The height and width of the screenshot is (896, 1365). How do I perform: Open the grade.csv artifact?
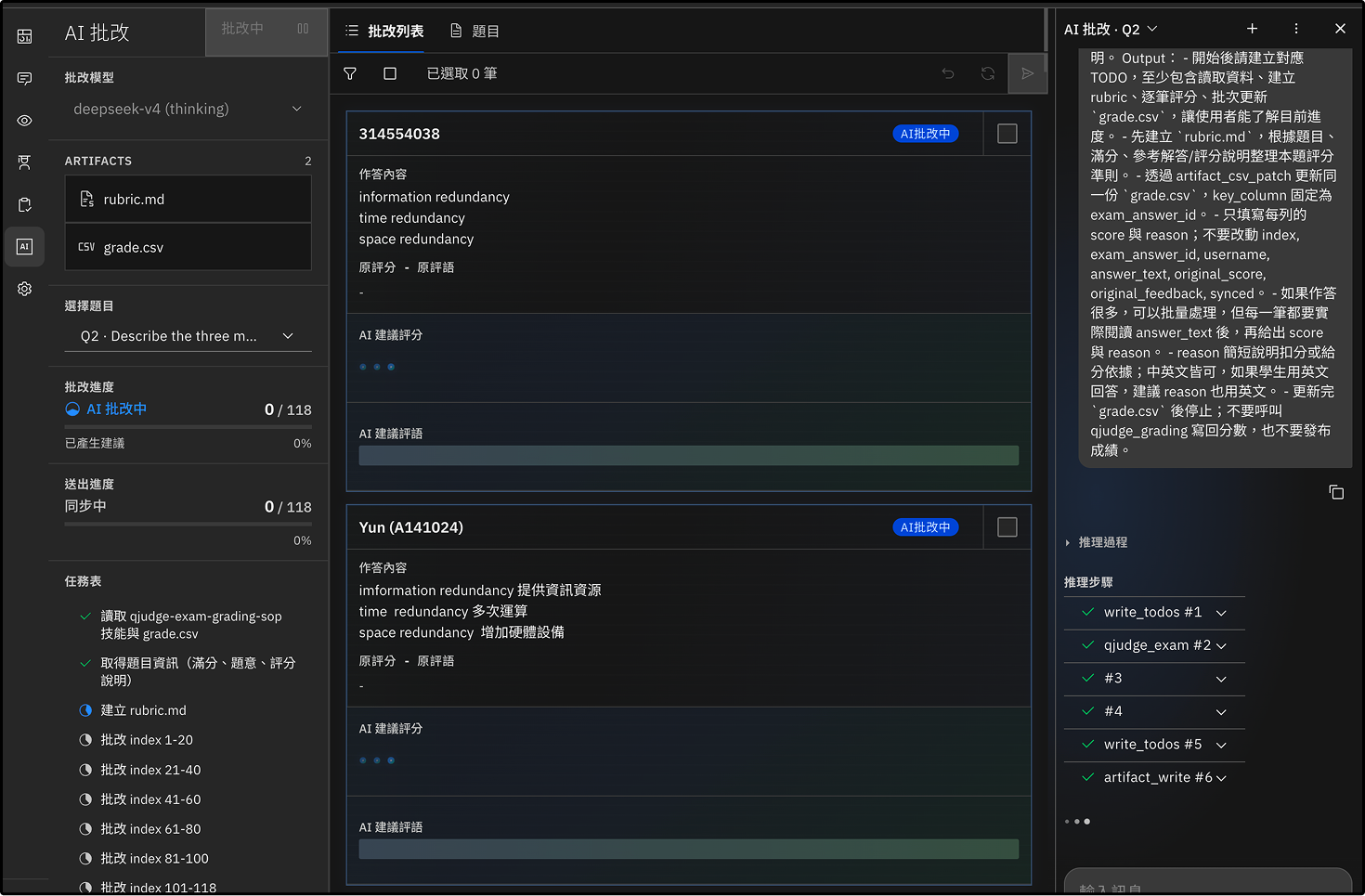pos(188,247)
